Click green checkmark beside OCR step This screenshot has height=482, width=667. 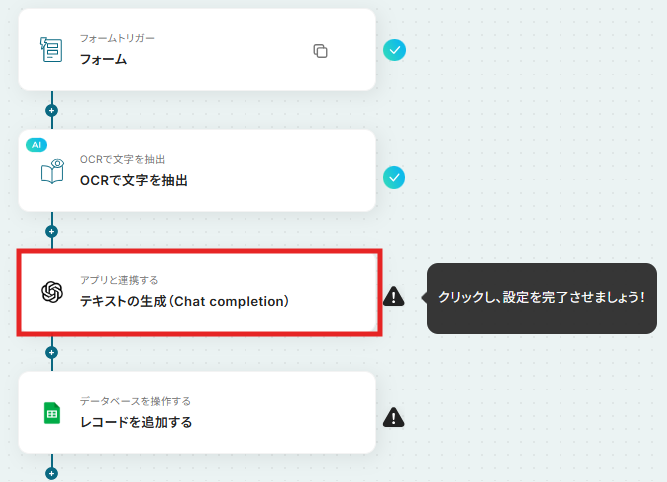click(x=394, y=177)
